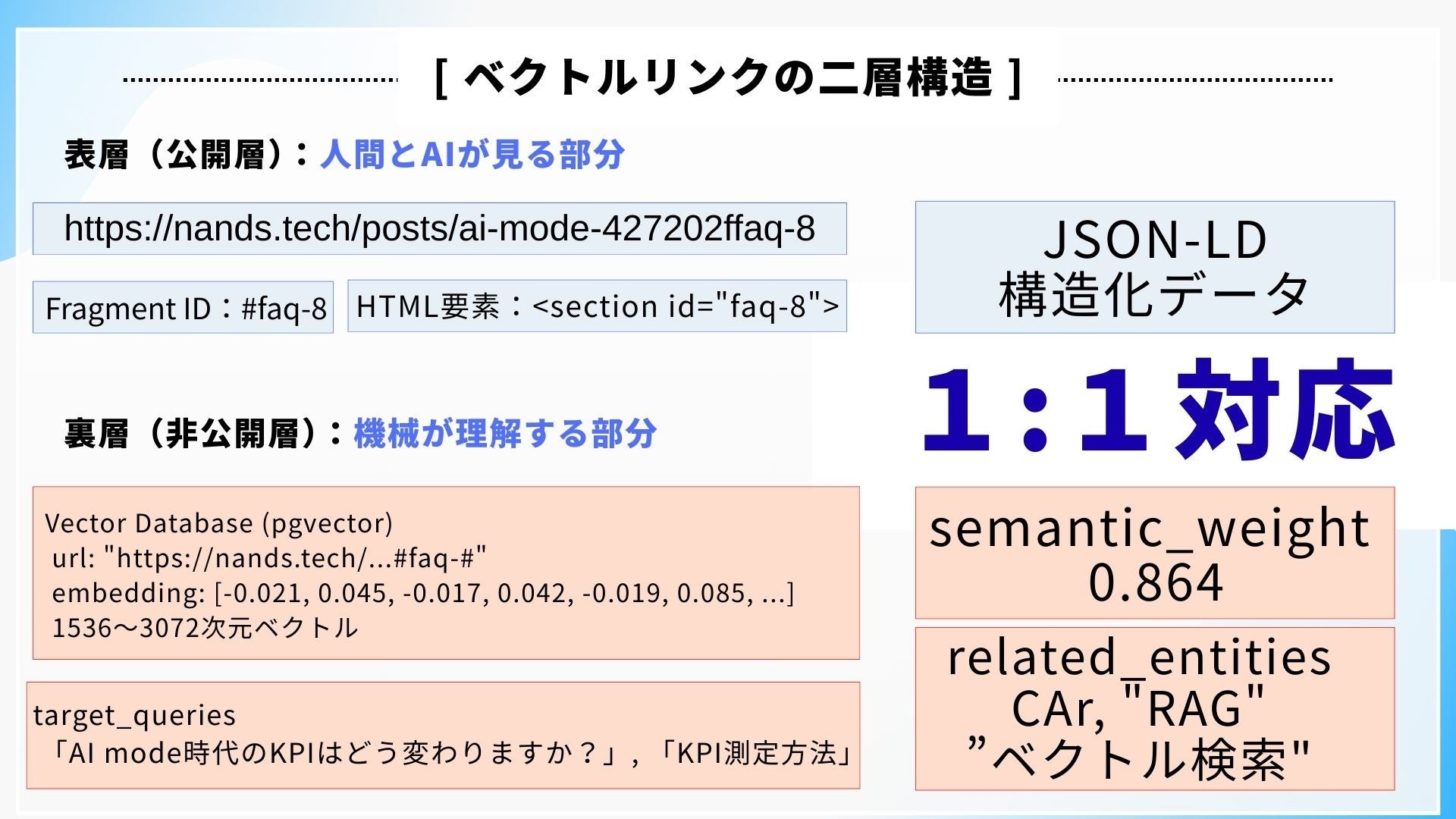Select the semantic_weight 0.864 box

pos(1155,553)
